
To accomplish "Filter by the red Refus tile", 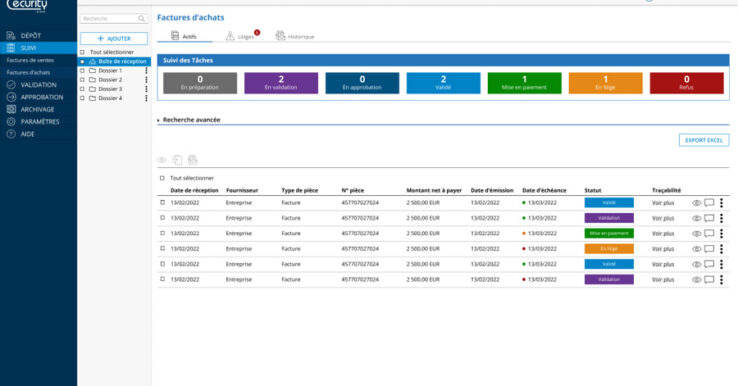I will [x=687, y=83].
